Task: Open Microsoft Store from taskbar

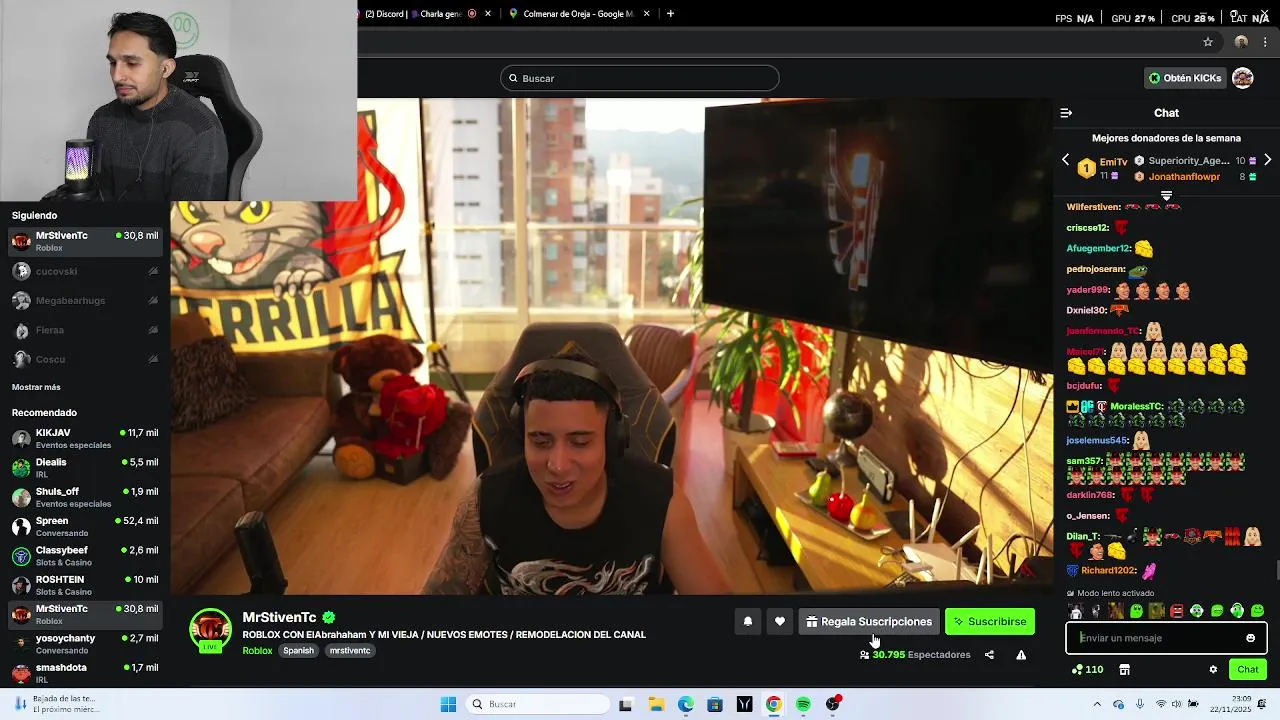Action: click(714, 704)
